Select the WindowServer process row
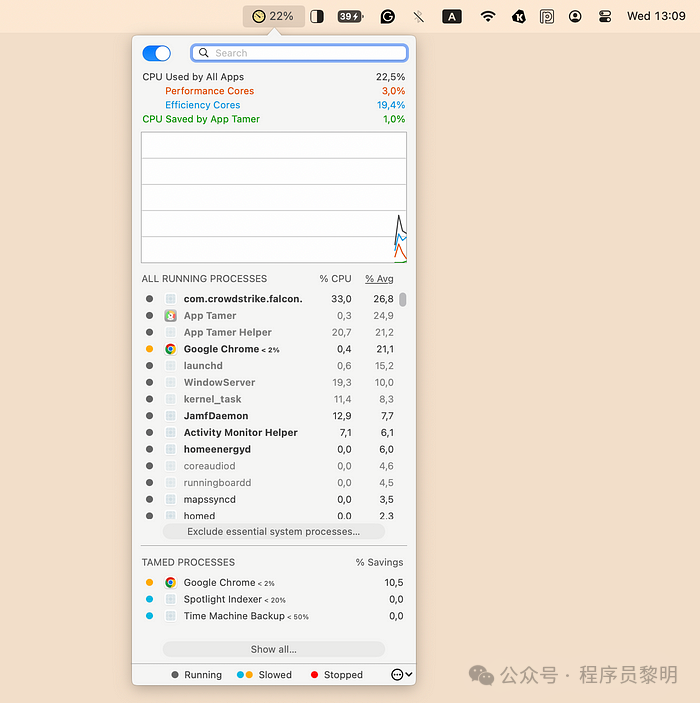The image size is (700, 703). coord(269,382)
